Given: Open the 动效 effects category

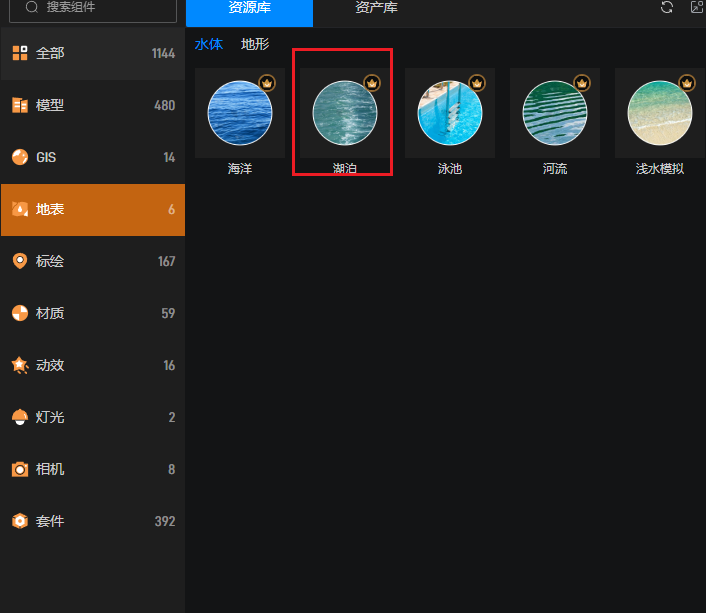Looking at the screenshot, I should [92, 365].
